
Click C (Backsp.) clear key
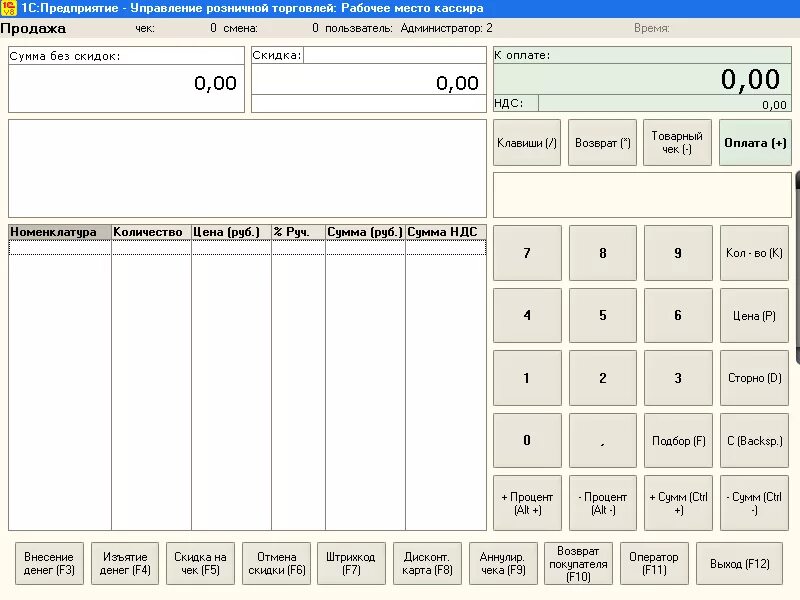[754, 440]
